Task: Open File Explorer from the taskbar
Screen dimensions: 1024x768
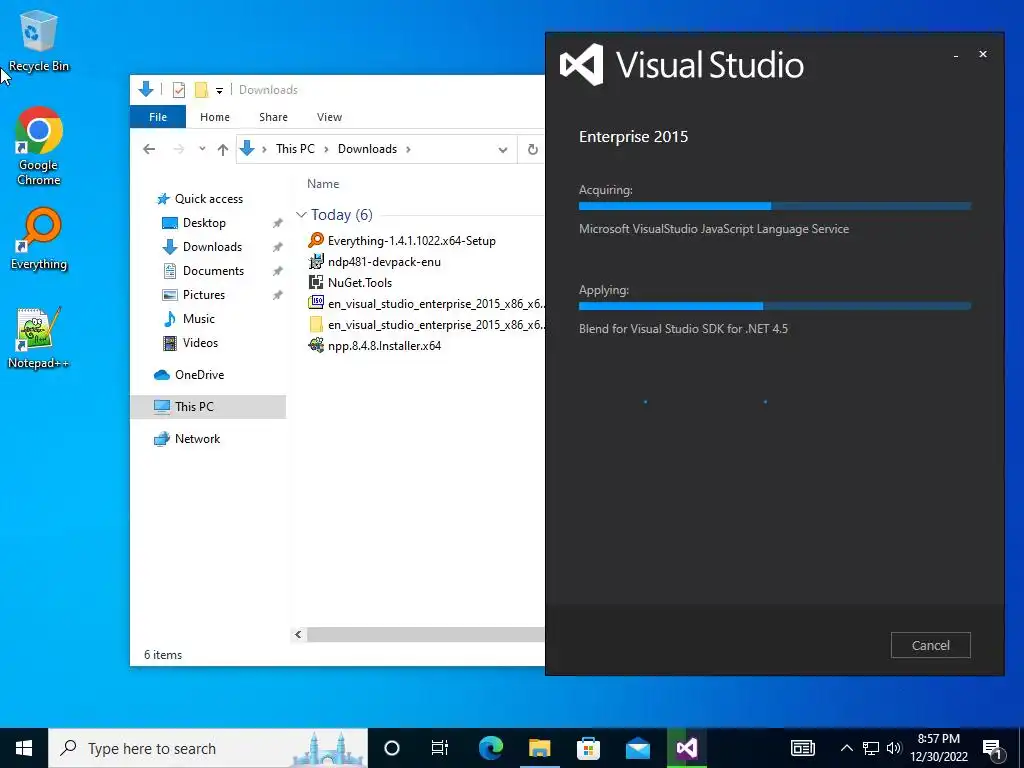Action: tap(539, 748)
